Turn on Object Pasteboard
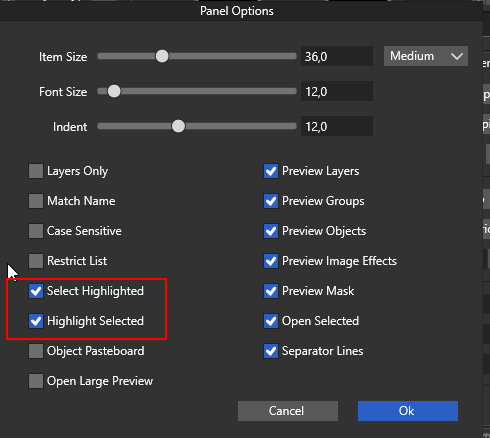This screenshot has height=438, width=490. click(36, 351)
